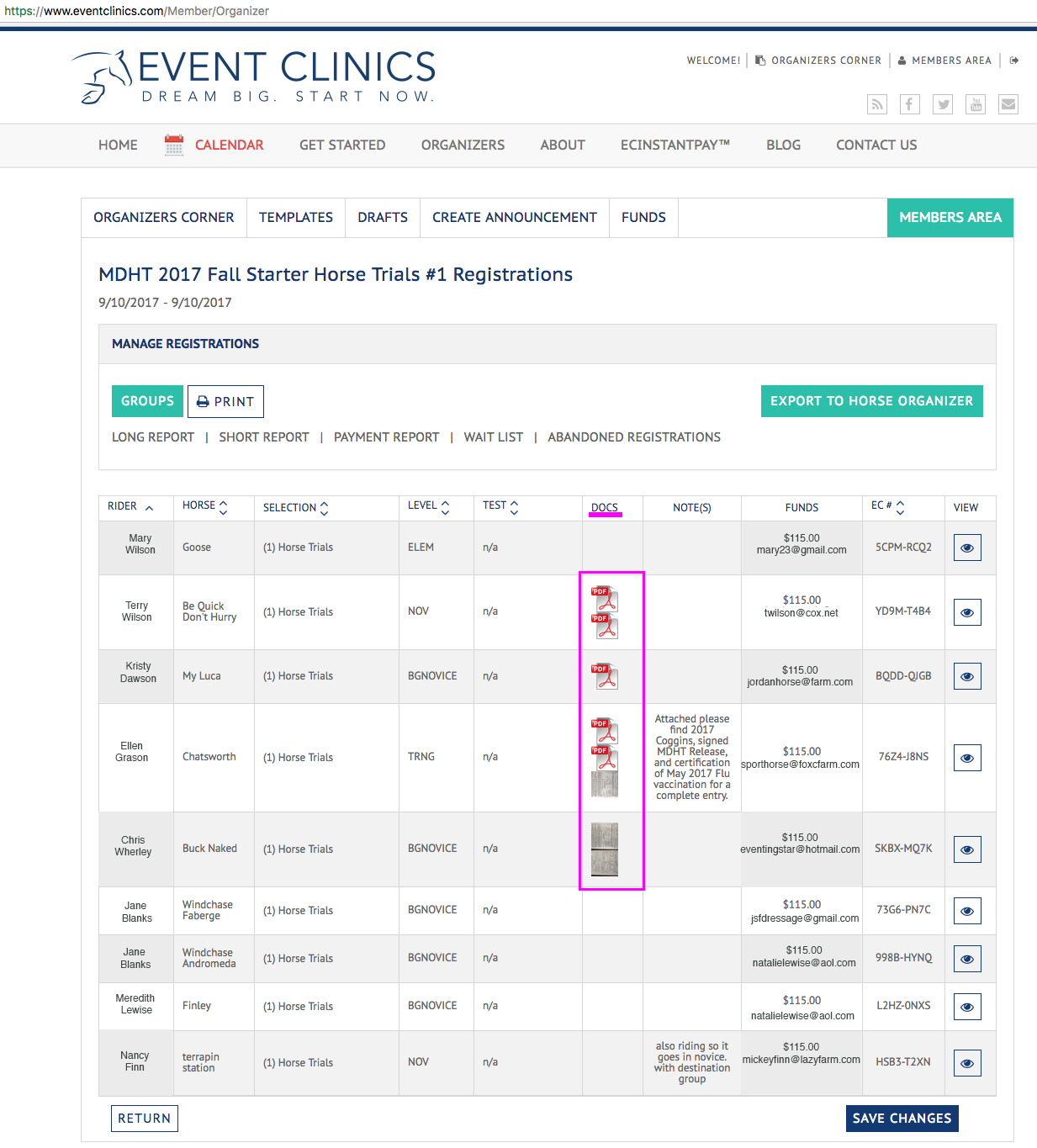The width and height of the screenshot is (1037, 1148).
Task: Sort table by Horse column arrows
Action: 224,507
